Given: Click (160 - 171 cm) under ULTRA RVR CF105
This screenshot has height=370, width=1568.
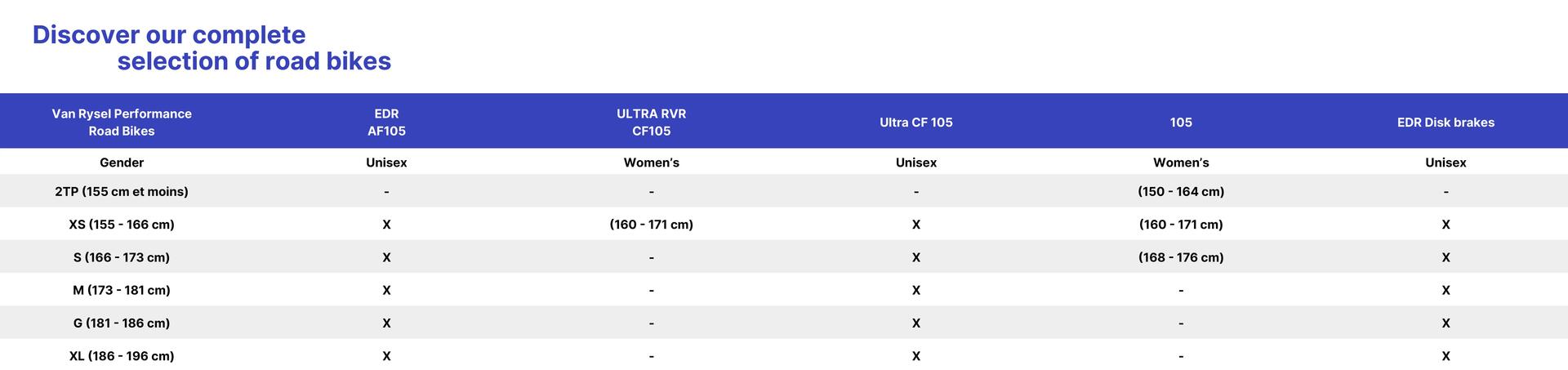Looking at the screenshot, I should tap(651, 224).
